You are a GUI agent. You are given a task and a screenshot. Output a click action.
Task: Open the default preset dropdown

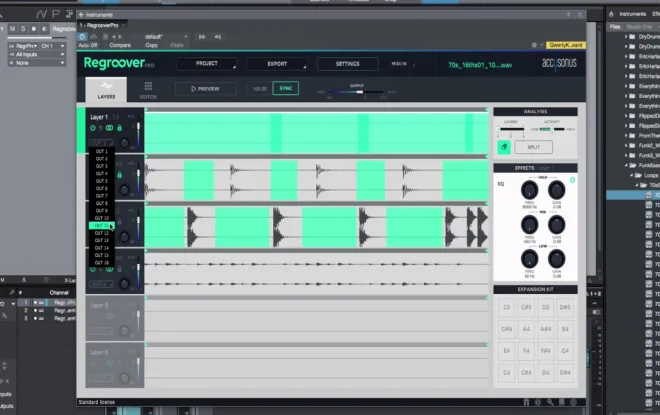tap(166, 37)
